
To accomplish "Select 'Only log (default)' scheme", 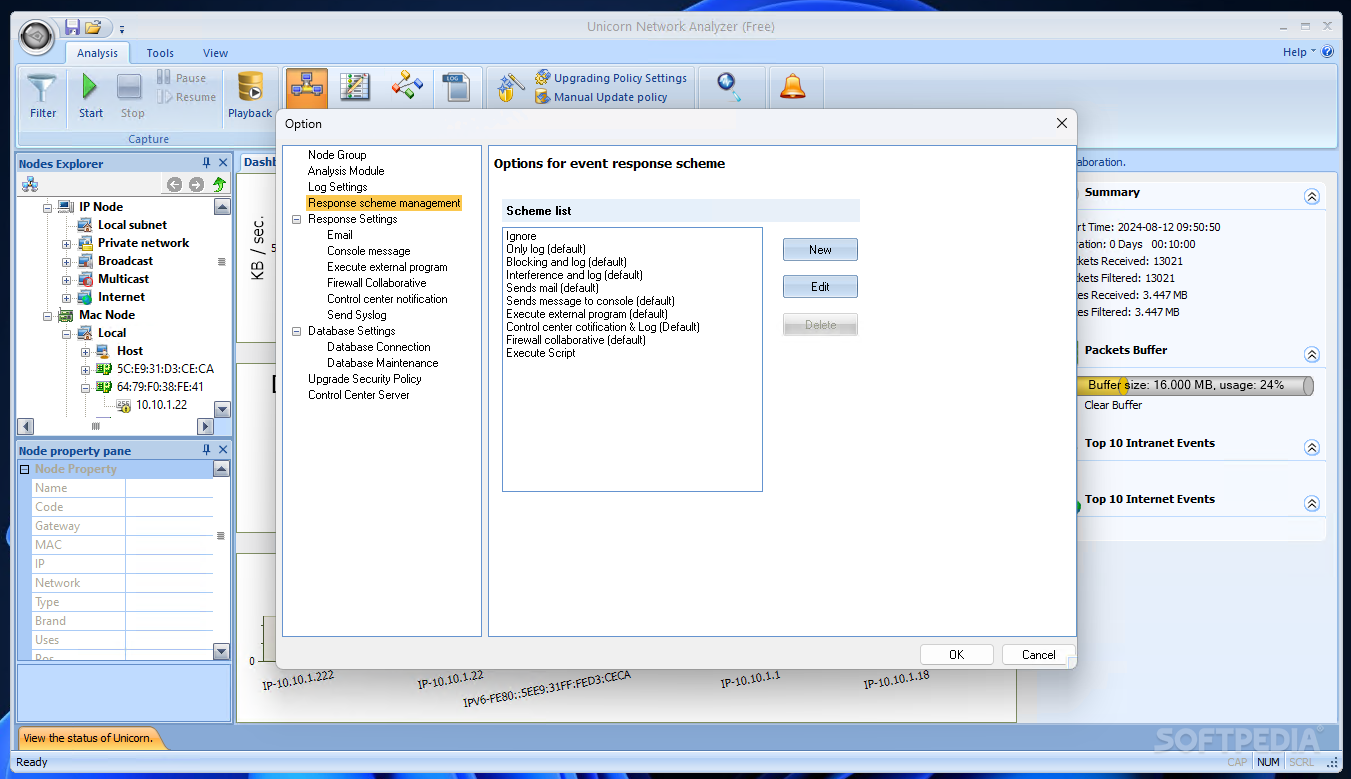I will coord(546,249).
